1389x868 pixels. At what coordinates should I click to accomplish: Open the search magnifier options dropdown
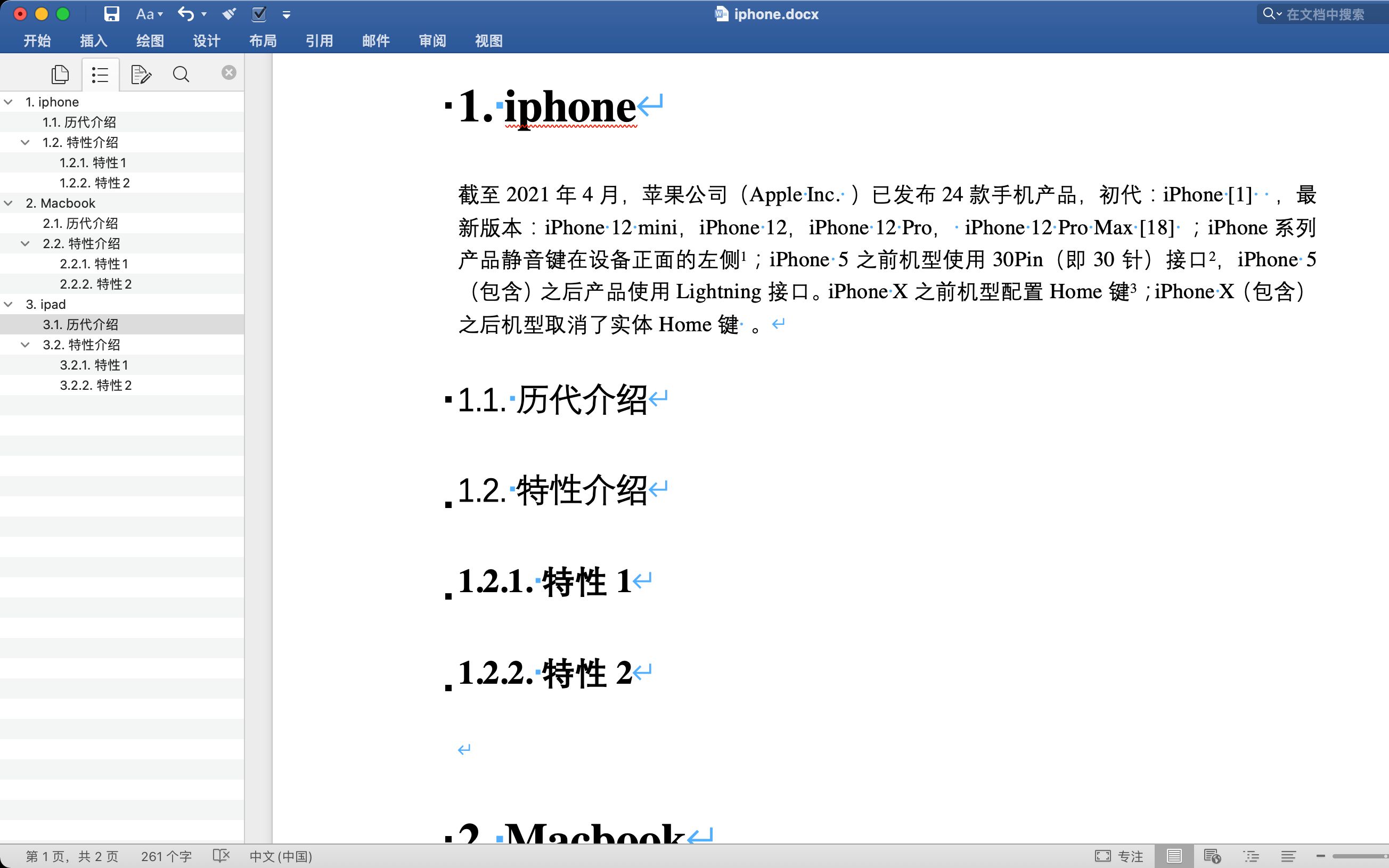click(1272, 14)
